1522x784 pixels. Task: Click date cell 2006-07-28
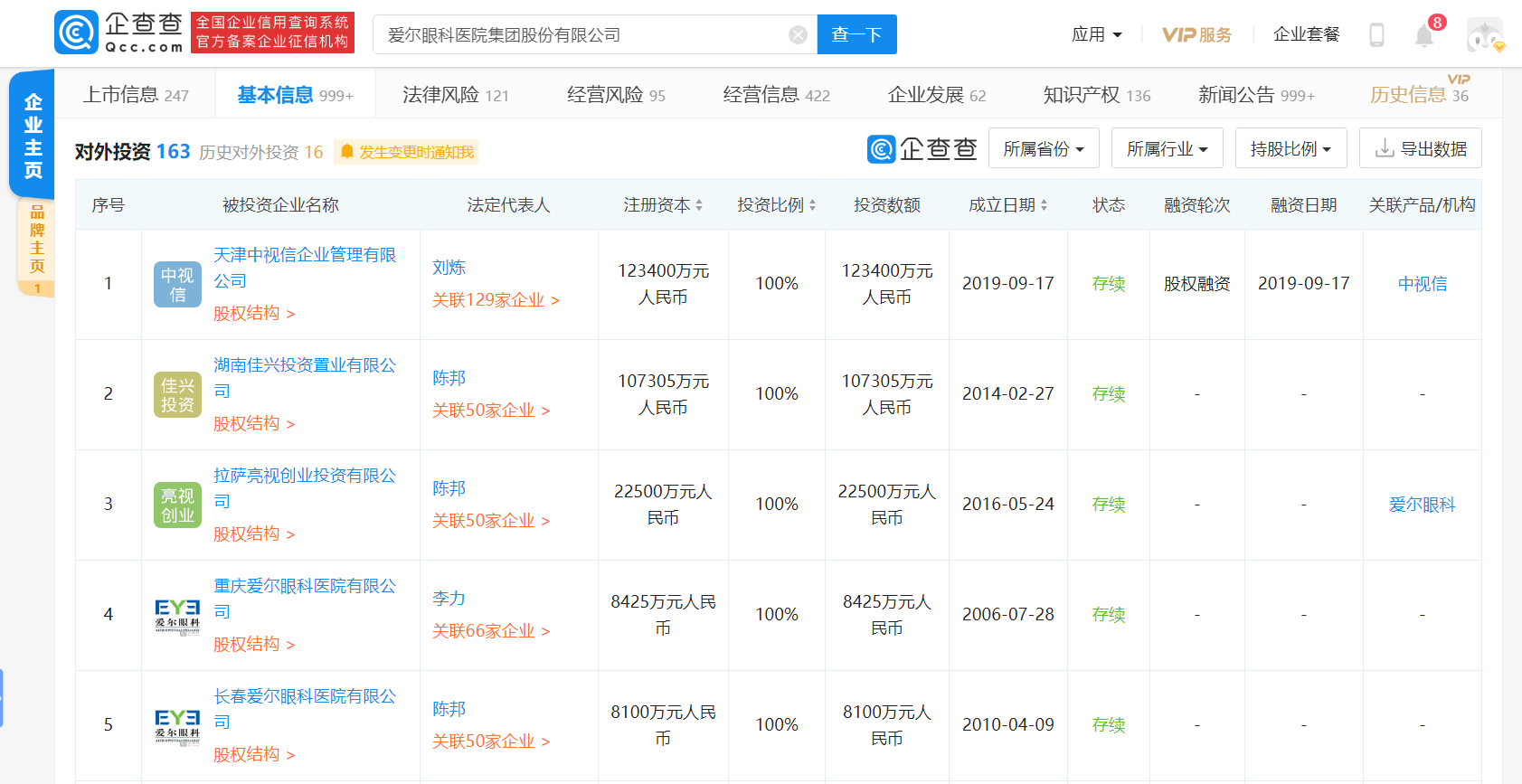(1008, 615)
